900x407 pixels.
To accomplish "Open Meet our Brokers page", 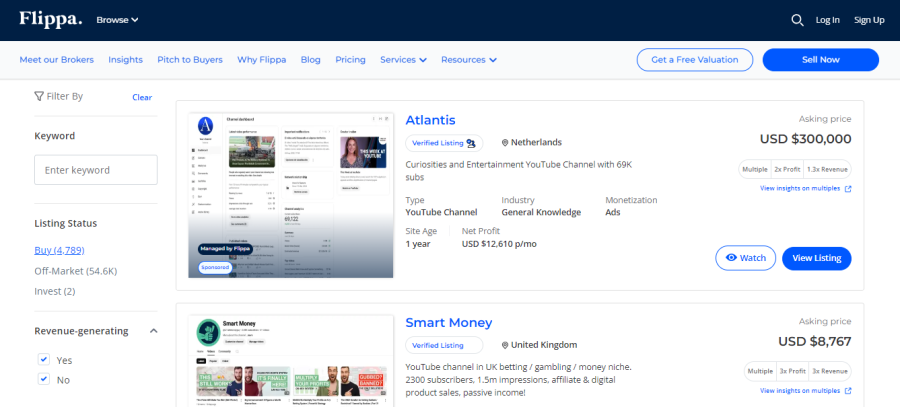I will coord(56,60).
